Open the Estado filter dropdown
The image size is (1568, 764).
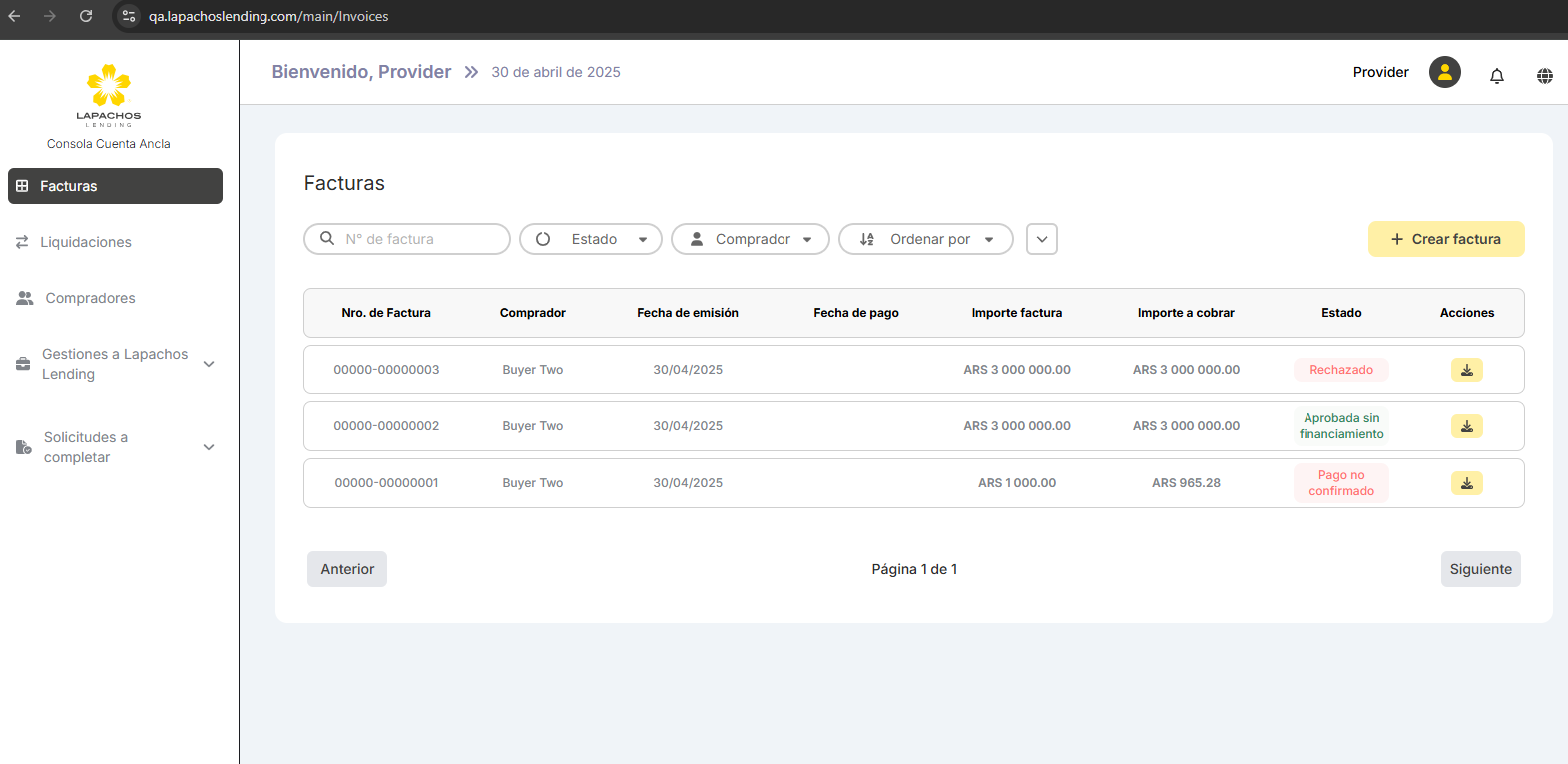coord(591,239)
